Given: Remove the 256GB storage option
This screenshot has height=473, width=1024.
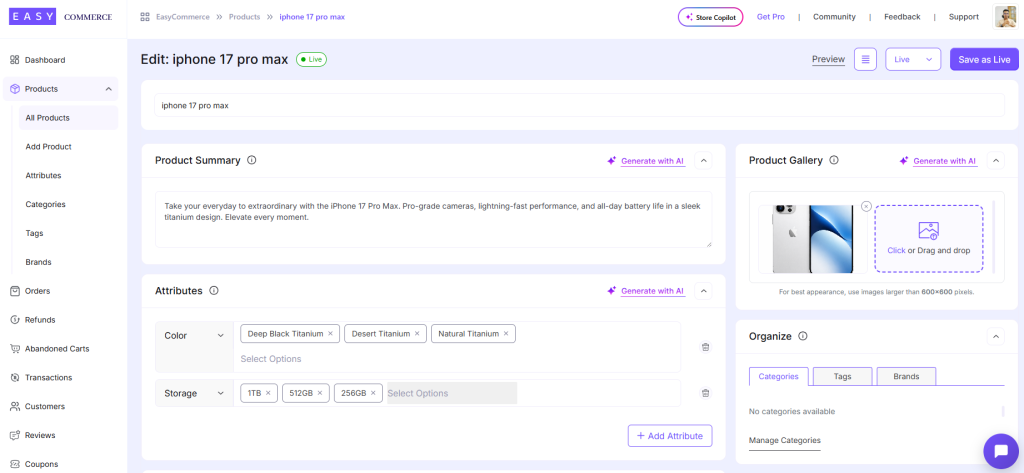Looking at the screenshot, I should 373,393.
